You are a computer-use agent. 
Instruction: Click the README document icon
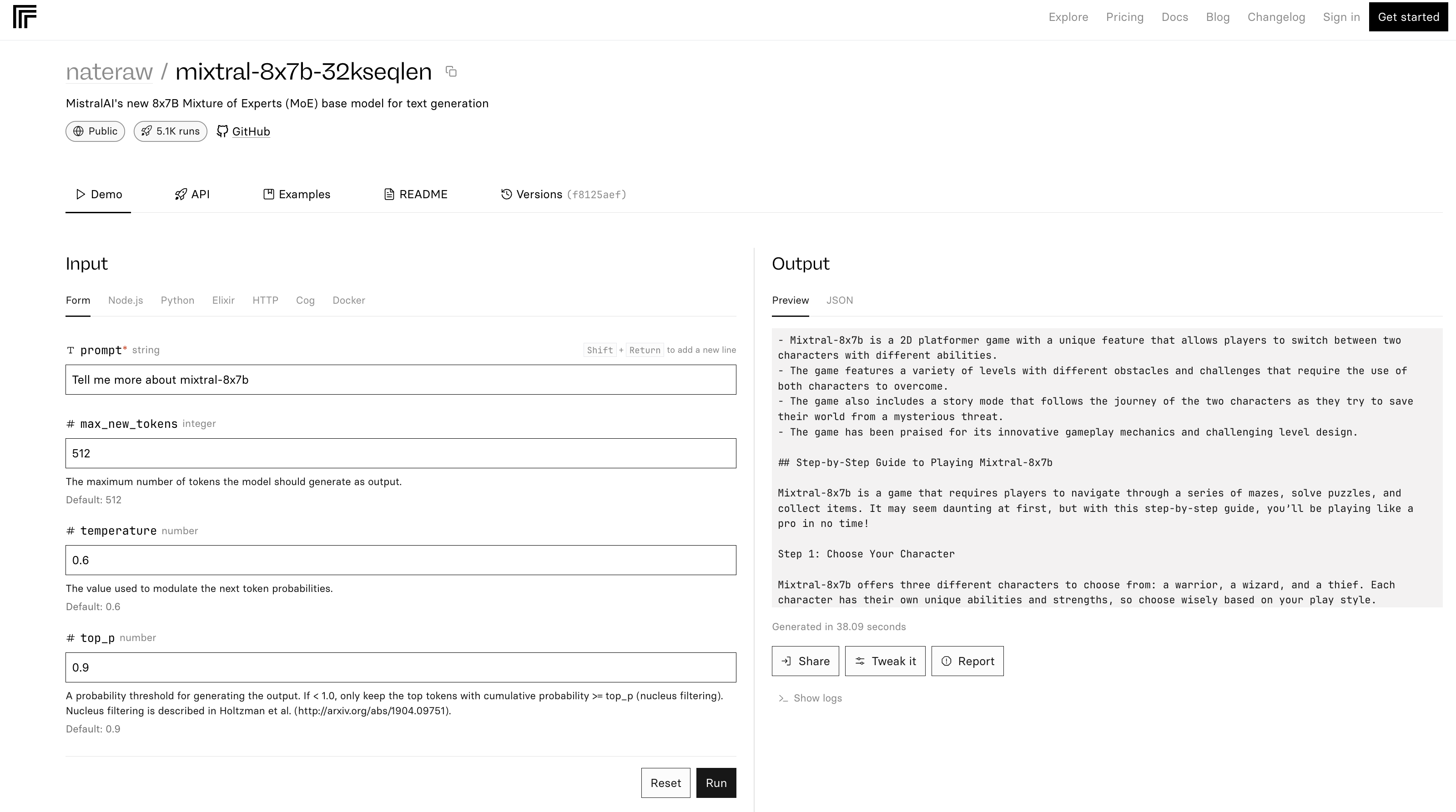(388, 194)
